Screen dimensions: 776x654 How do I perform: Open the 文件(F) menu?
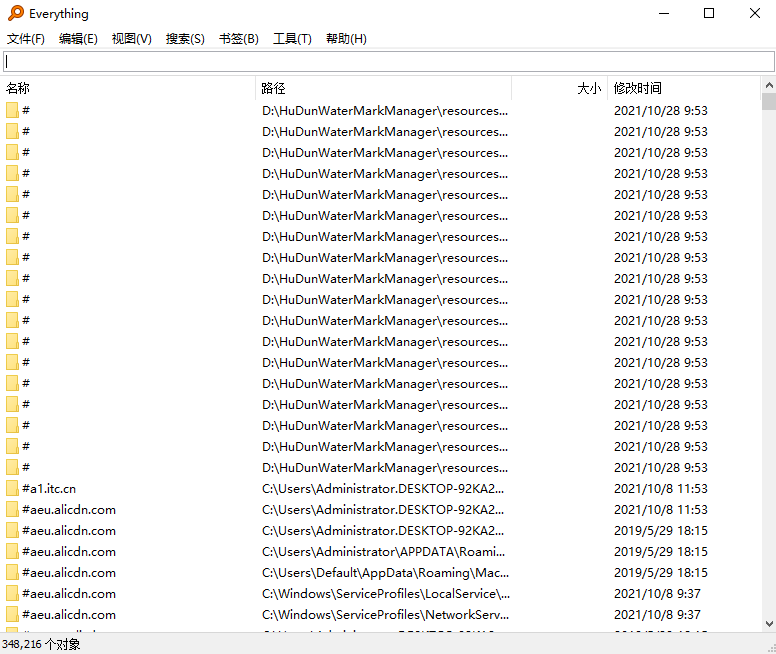(x=26, y=39)
